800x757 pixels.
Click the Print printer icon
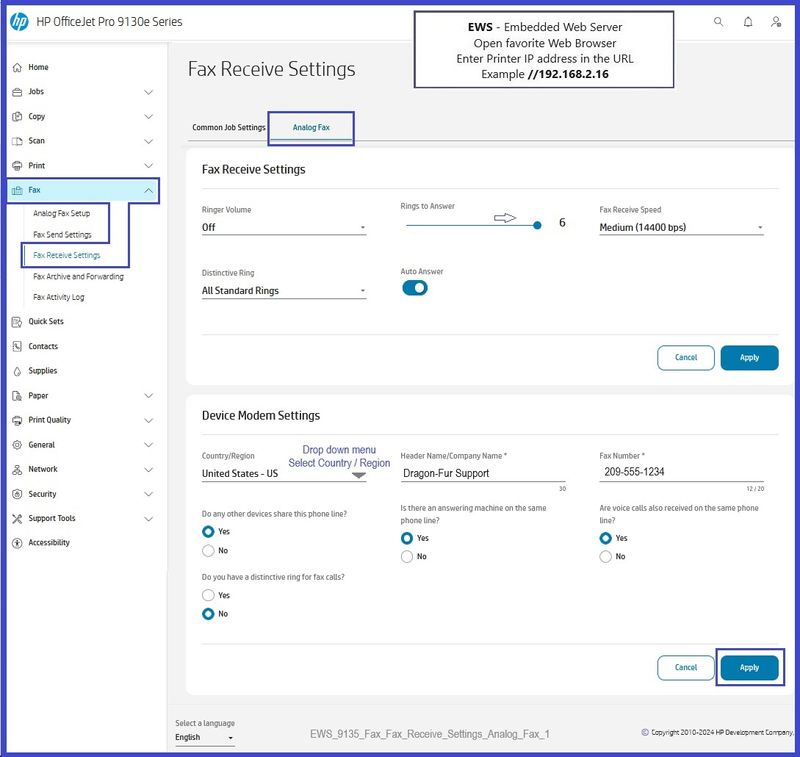(17, 165)
